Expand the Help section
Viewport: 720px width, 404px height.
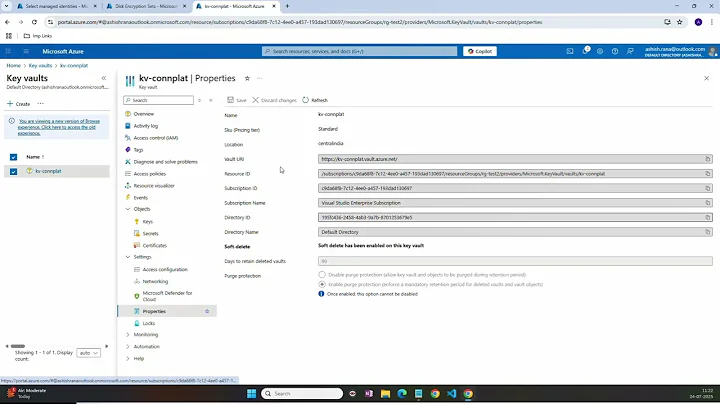tap(128, 359)
